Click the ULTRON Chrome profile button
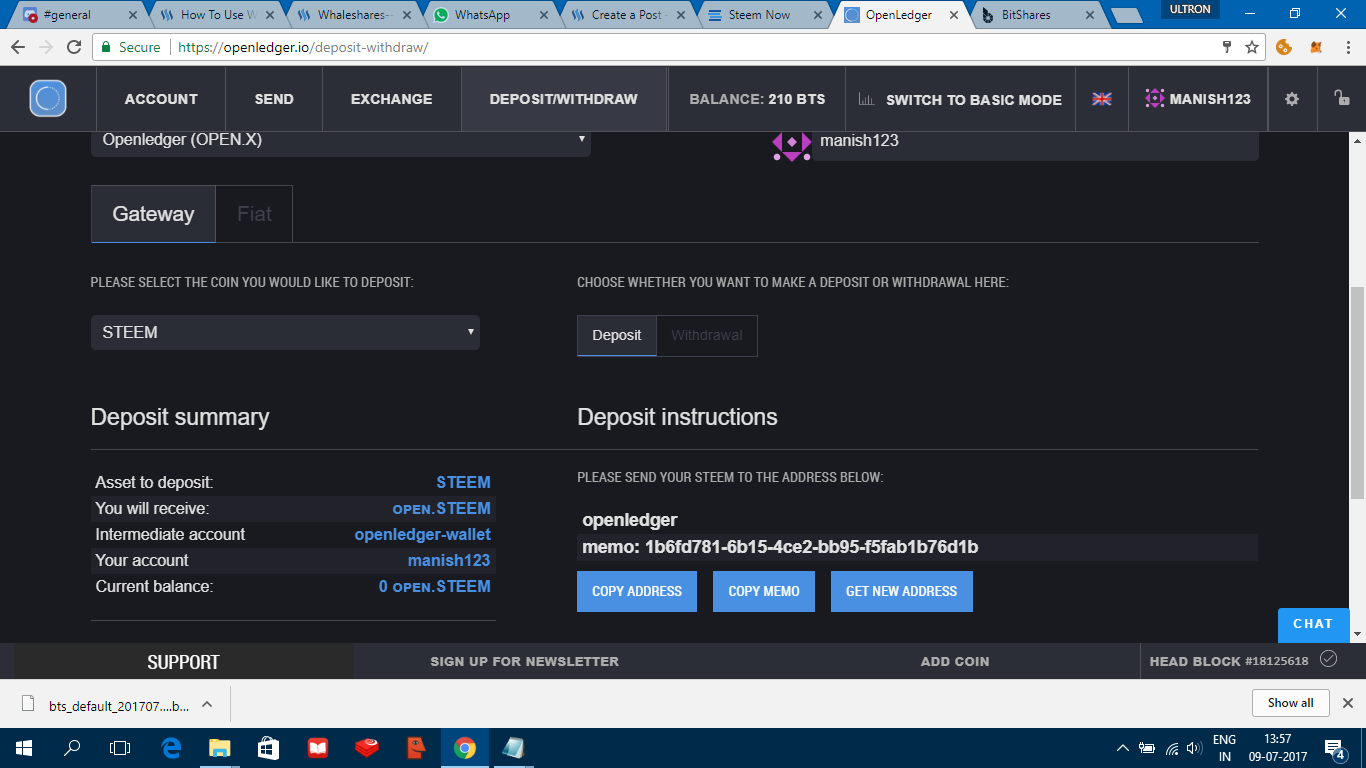 click(1190, 9)
